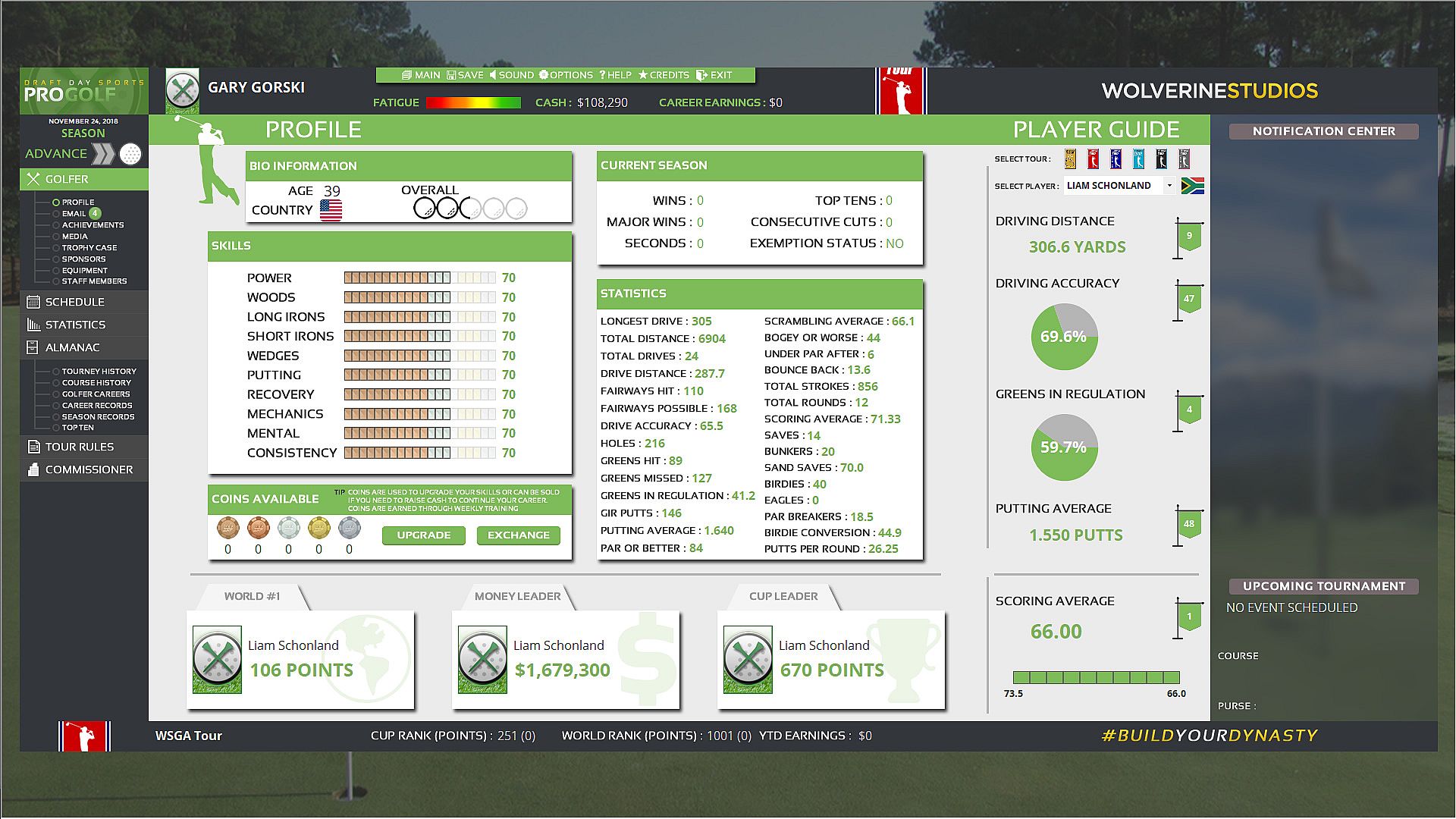This screenshot has width=1456, height=819.
Task: Choose the Tourney History radio item
Action: [56, 372]
